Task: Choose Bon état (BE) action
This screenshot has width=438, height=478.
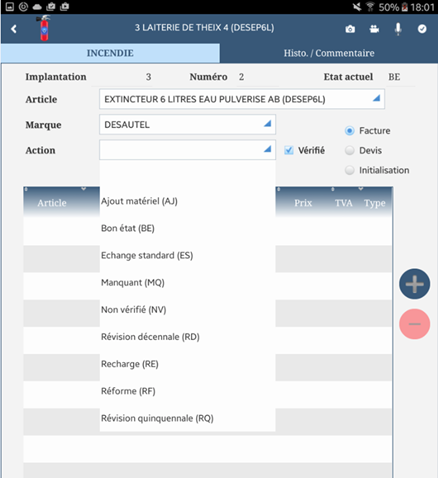Action: [128, 228]
